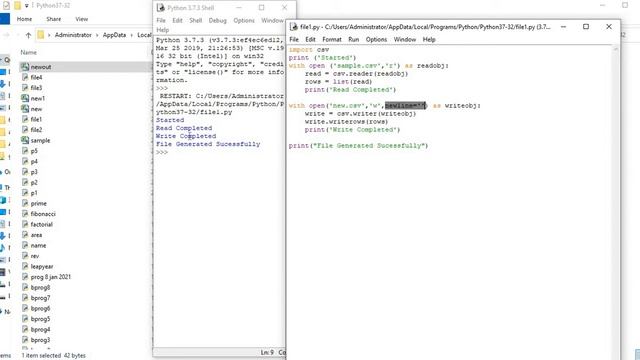Select the sample CSV file icon

coord(25,140)
